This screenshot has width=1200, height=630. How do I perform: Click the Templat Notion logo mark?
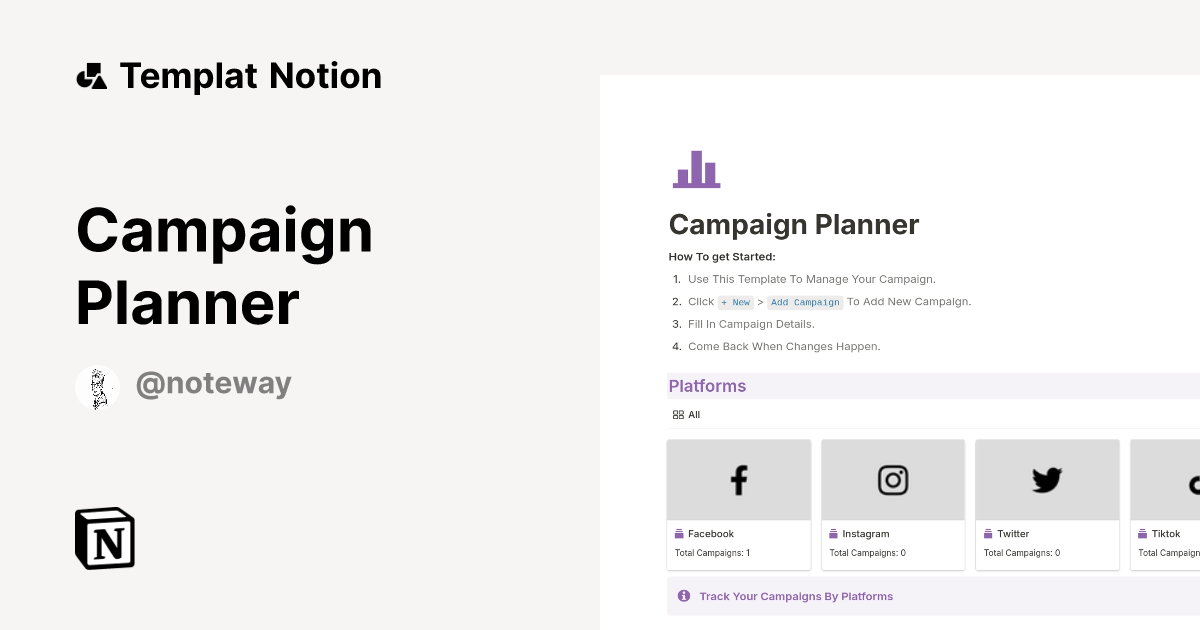coord(92,75)
